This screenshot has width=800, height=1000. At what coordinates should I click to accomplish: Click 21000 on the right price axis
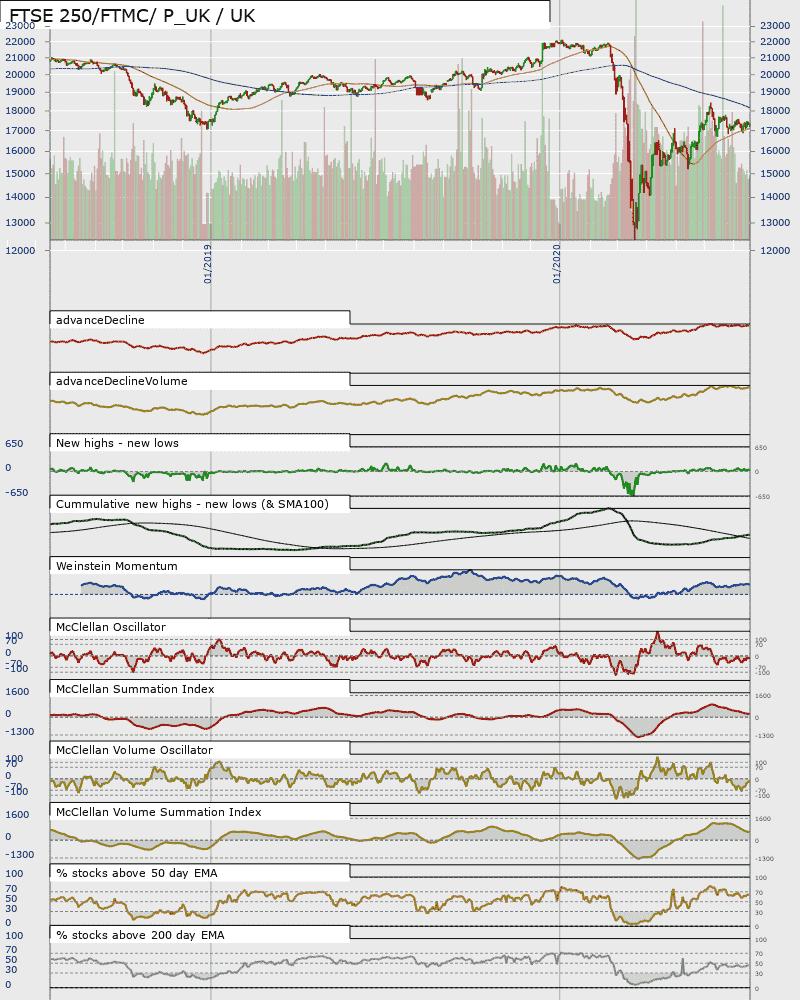point(775,58)
